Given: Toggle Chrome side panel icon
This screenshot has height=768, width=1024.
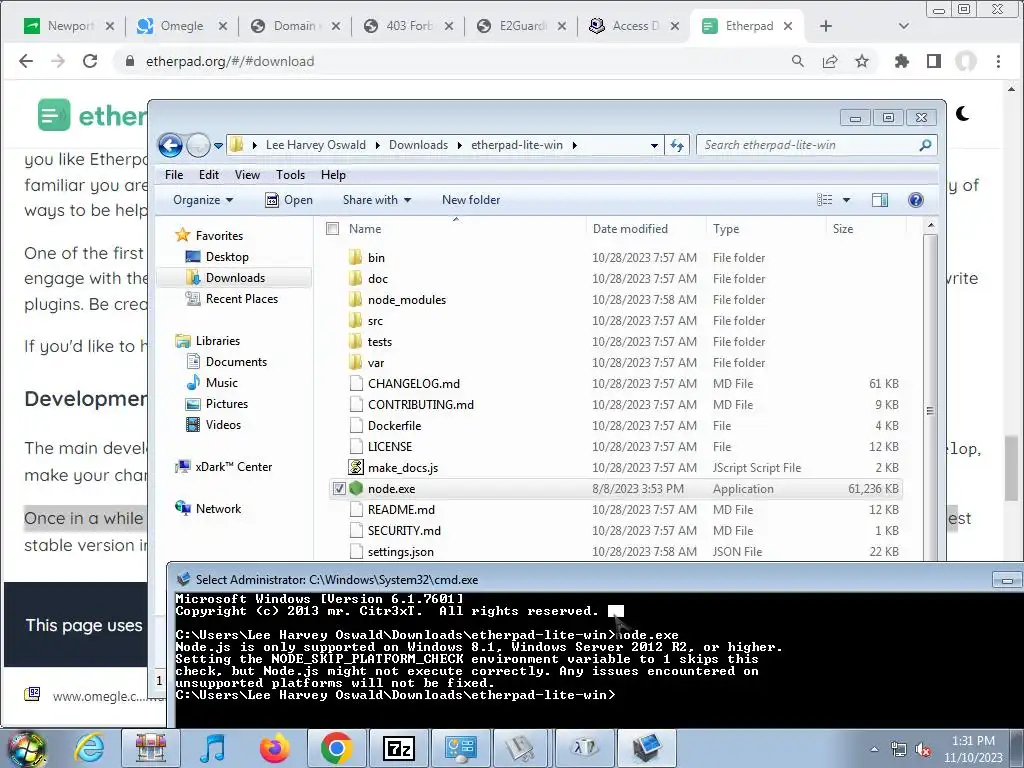Looking at the screenshot, I should (934, 61).
